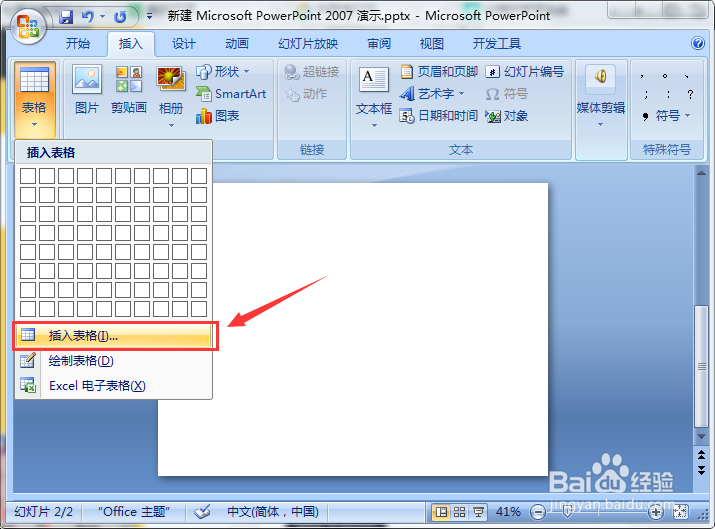Image resolution: width=715 pixels, height=529 pixels.
Task: Open 剪贴画 clip art
Action: 129,89
